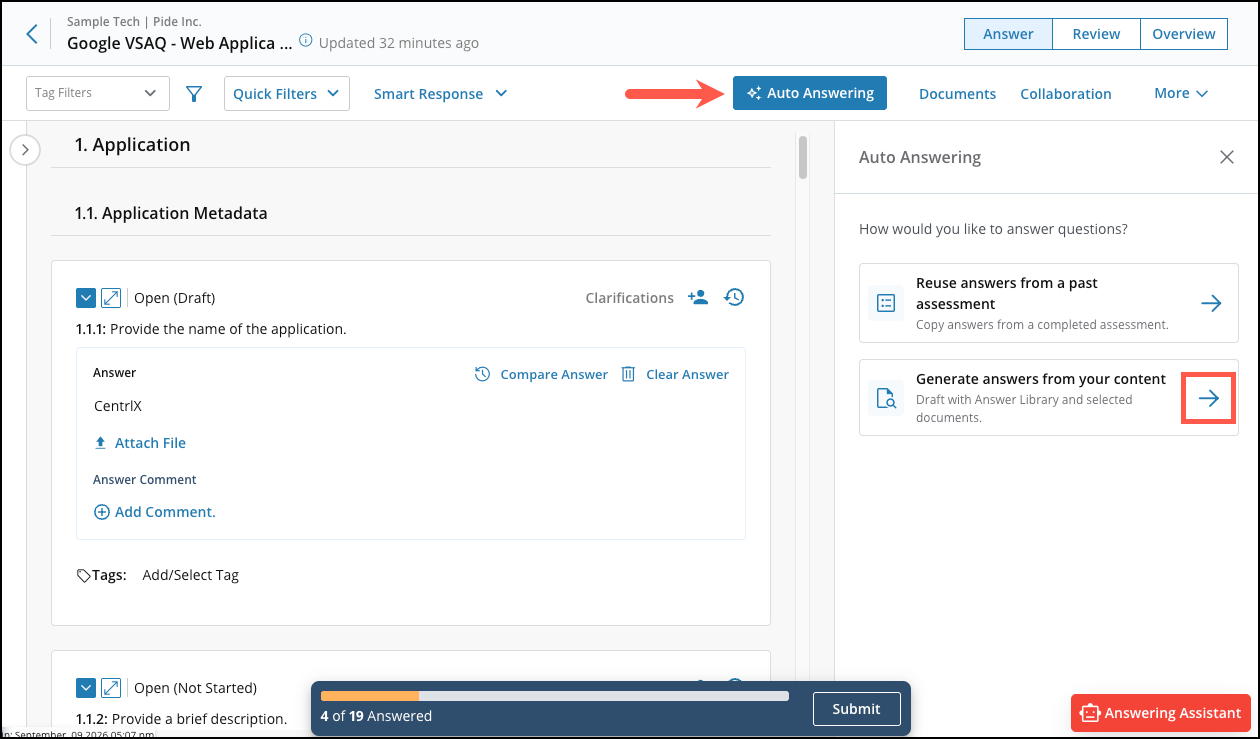1260x739 pixels.
Task: Click the funnel filter icon
Action: pyautogui.click(x=194, y=93)
